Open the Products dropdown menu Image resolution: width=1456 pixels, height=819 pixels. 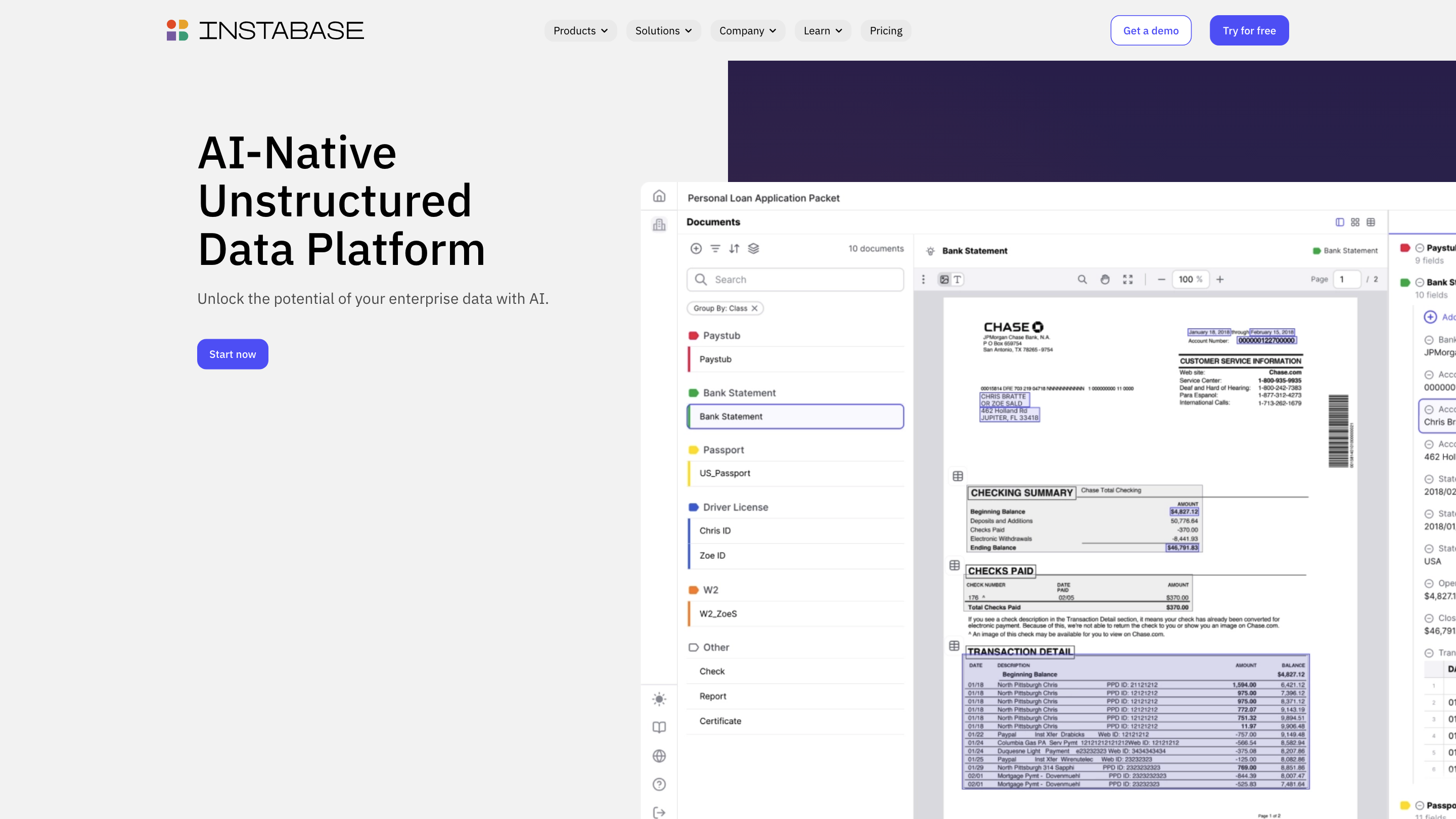point(580,30)
